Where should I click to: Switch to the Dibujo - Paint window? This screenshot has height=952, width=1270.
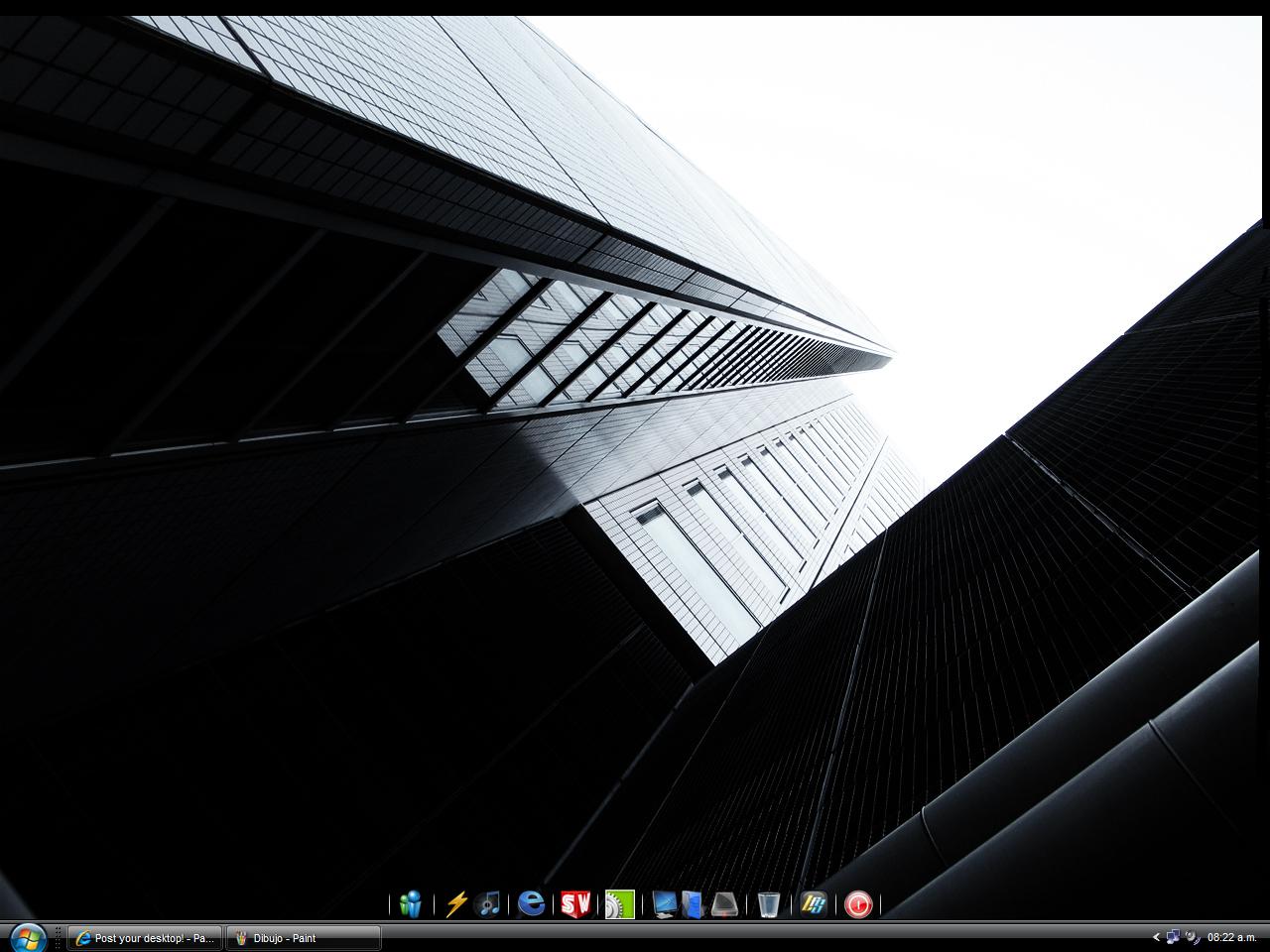click(x=304, y=938)
